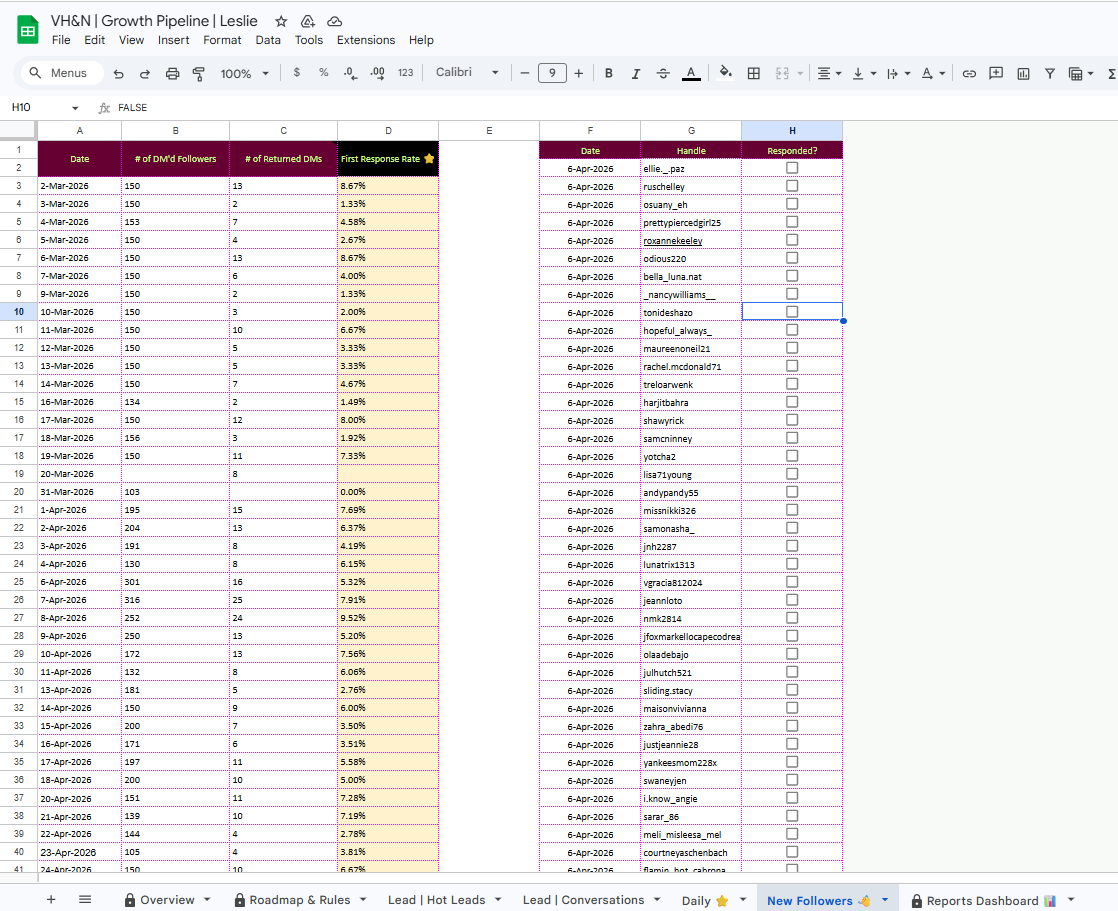Viewport: 1118px width, 911px height.
Task: Tick the Responded checkbox for andypandy55
Action: pos(791,492)
